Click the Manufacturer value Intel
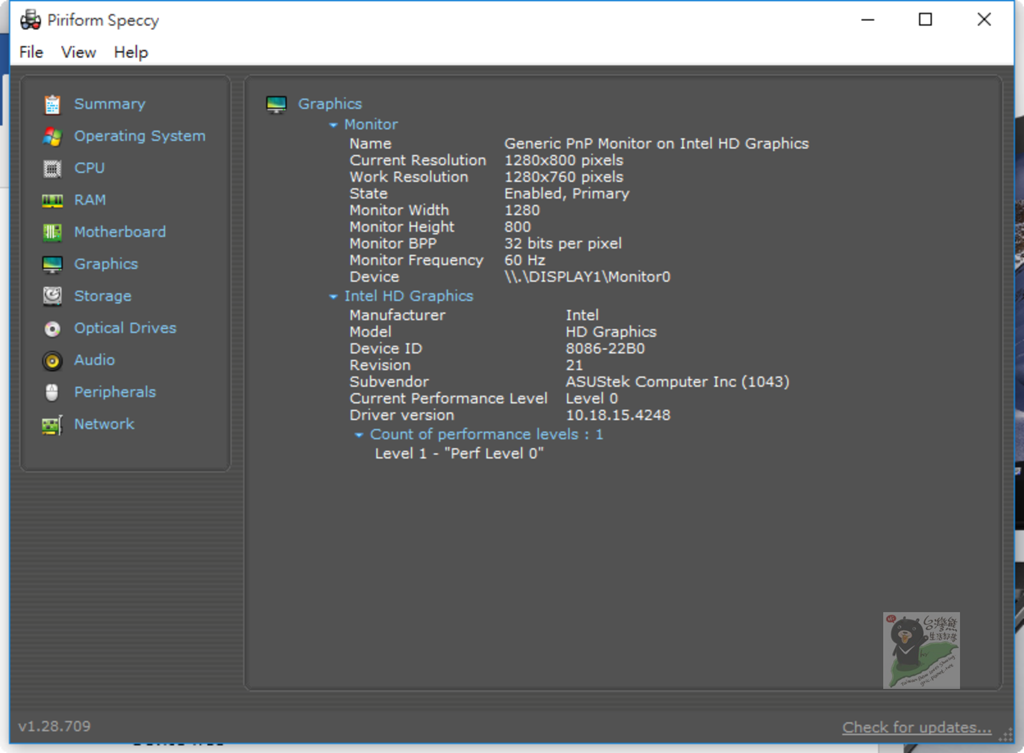Image resolution: width=1024 pixels, height=753 pixels. point(582,315)
